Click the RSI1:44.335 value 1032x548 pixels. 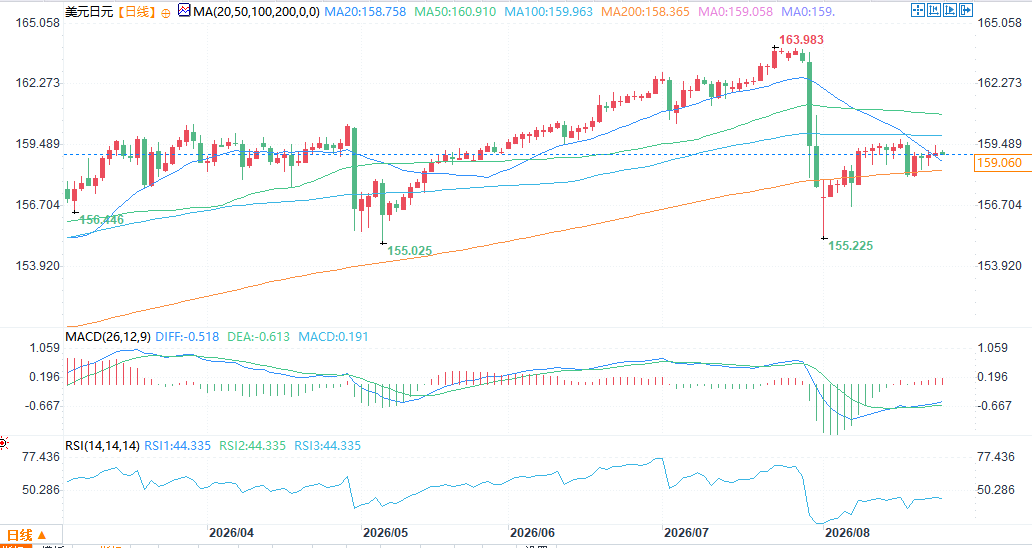(177, 446)
